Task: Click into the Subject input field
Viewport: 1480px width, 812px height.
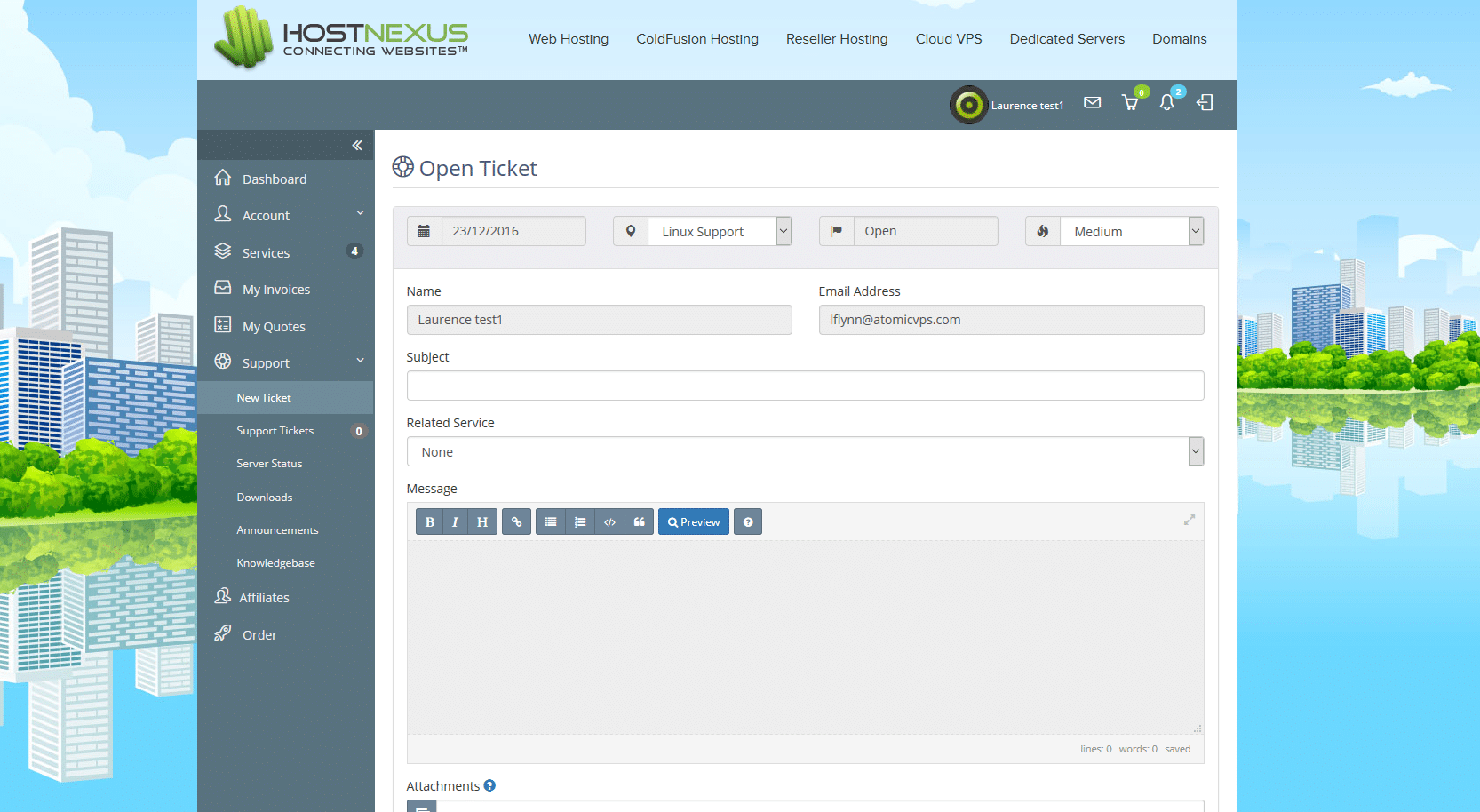Action: pos(805,386)
